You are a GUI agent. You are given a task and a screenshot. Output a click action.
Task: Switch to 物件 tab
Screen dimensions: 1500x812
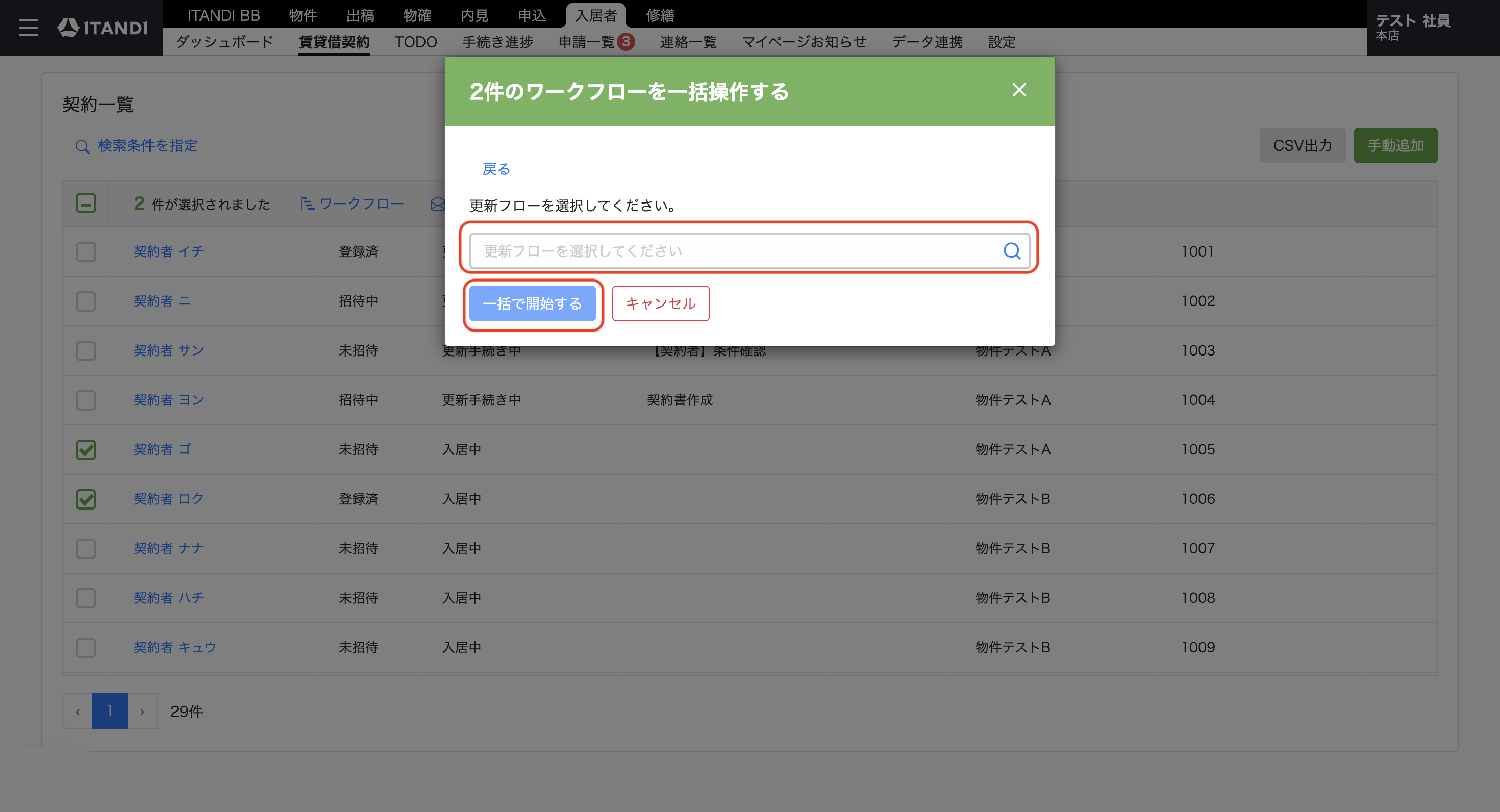[x=303, y=15]
